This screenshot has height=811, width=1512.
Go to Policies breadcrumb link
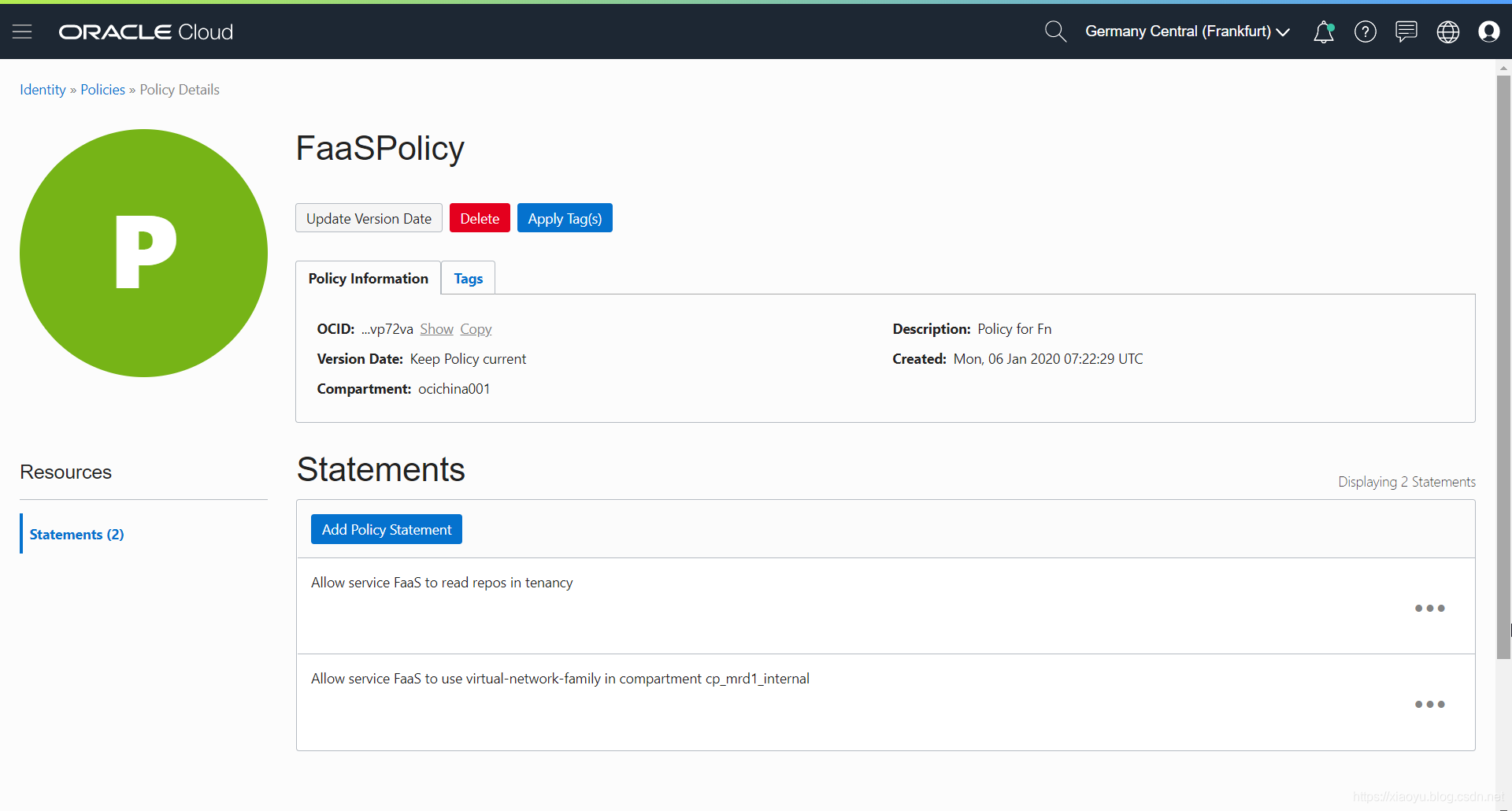click(x=102, y=90)
